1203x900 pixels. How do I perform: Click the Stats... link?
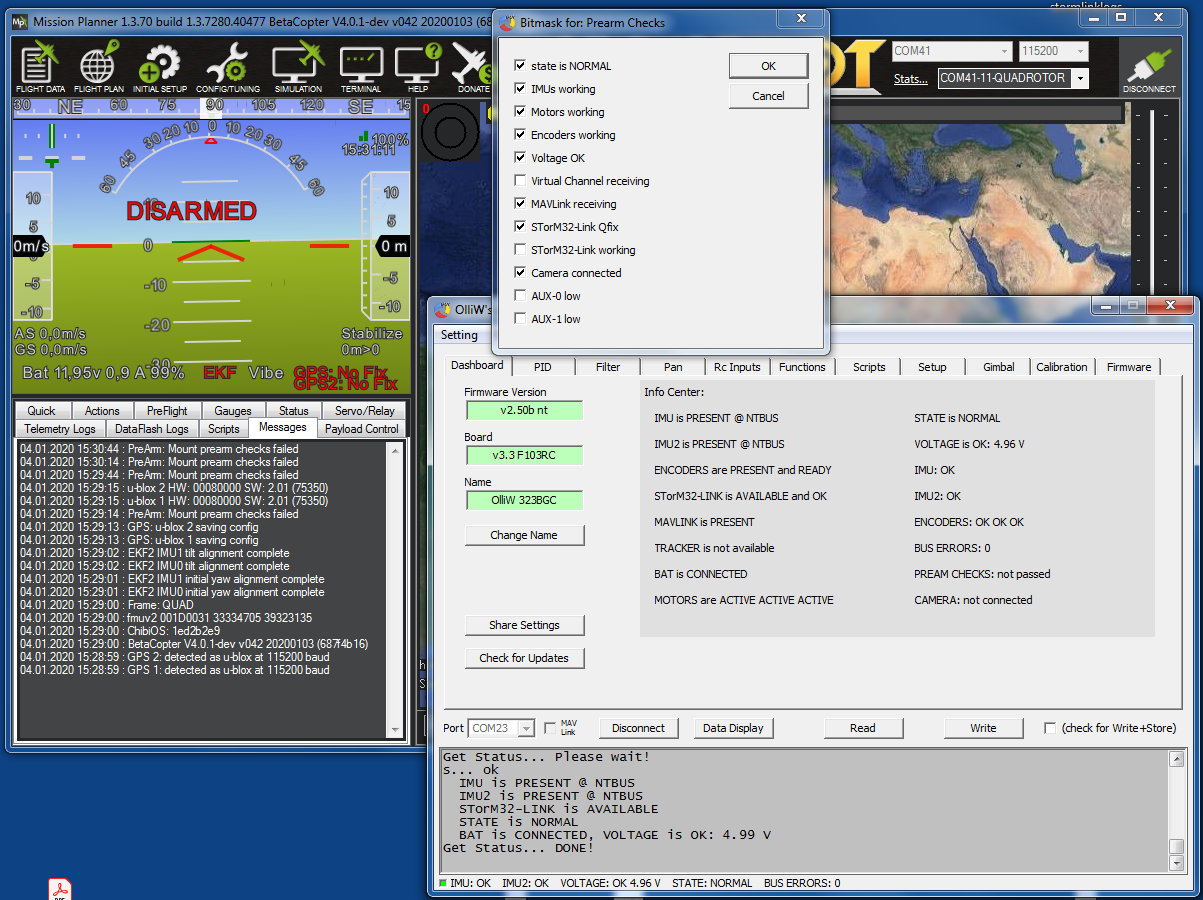(910, 79)
